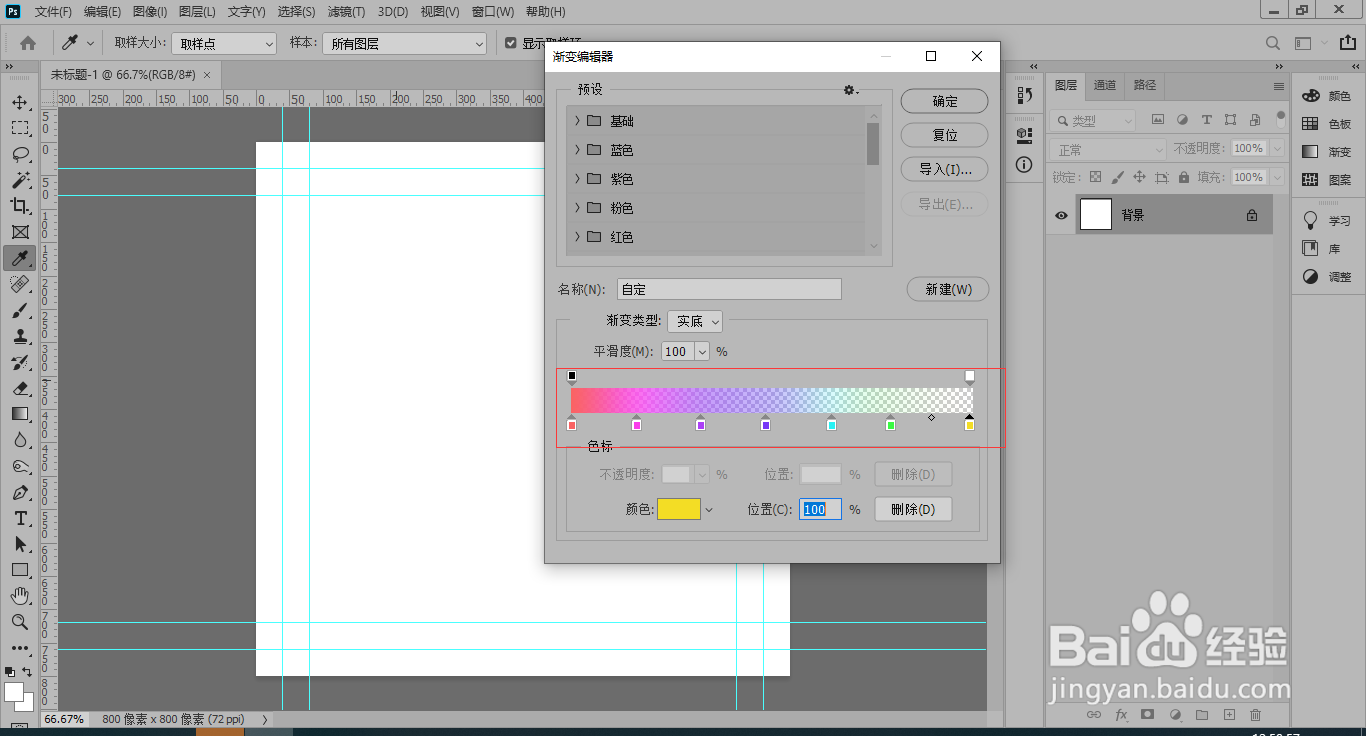Screen dimensions: 1366x736
Task: Select the History Brush tool
Action: (x=20, y=362)
